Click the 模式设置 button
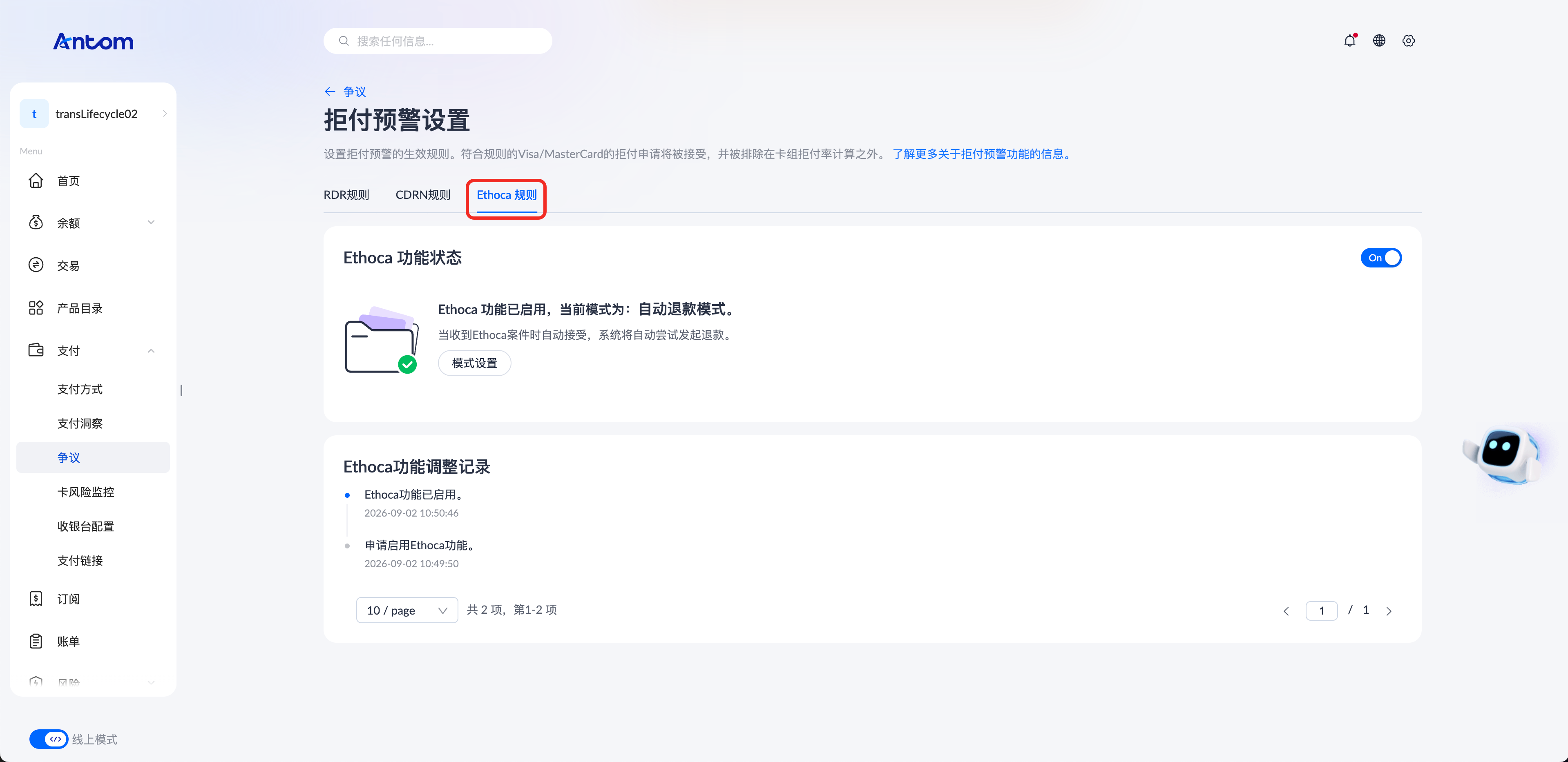The width and height of the screenshot is (1568, 762). [x=474, y=363]
